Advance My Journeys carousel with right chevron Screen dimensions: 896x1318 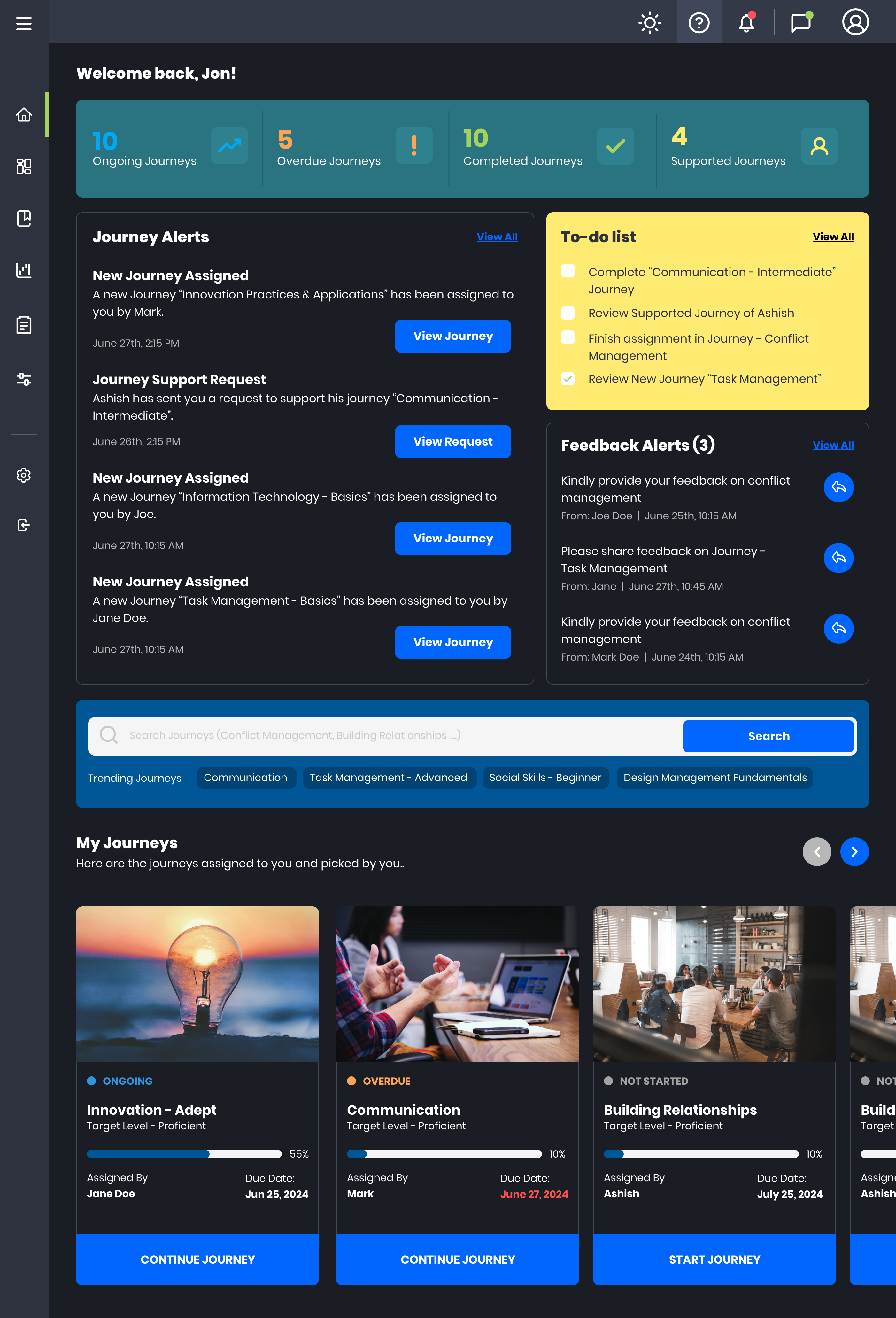[854, 851]
